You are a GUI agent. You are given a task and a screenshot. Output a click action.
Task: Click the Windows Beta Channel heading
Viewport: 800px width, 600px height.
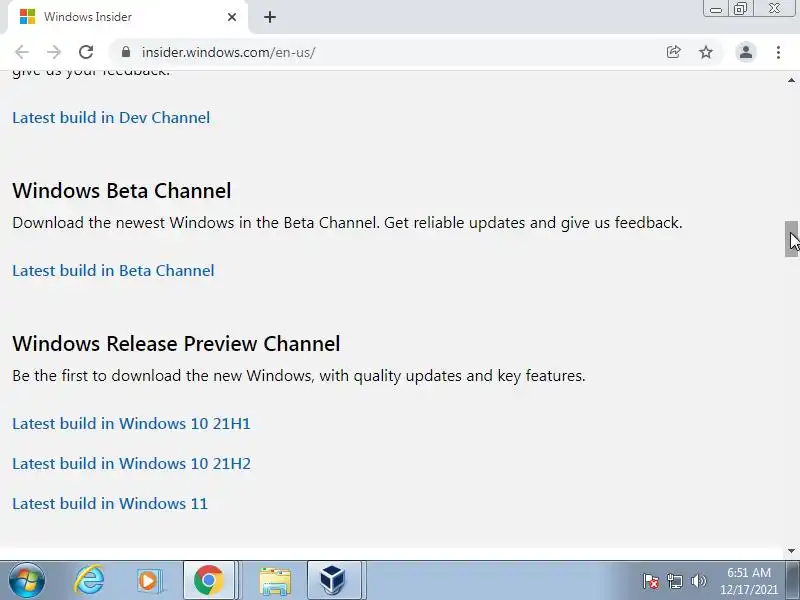tap(122, 191)
